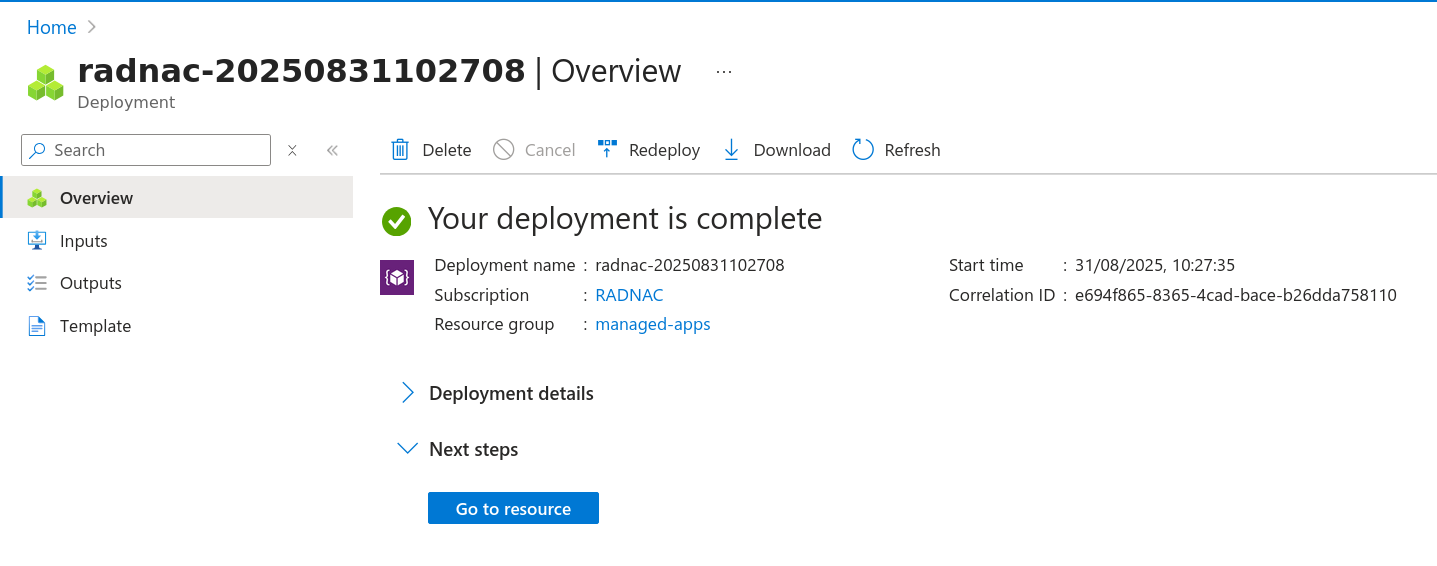
Task: Click the Delete trash can icon
Action: [400, 150]
